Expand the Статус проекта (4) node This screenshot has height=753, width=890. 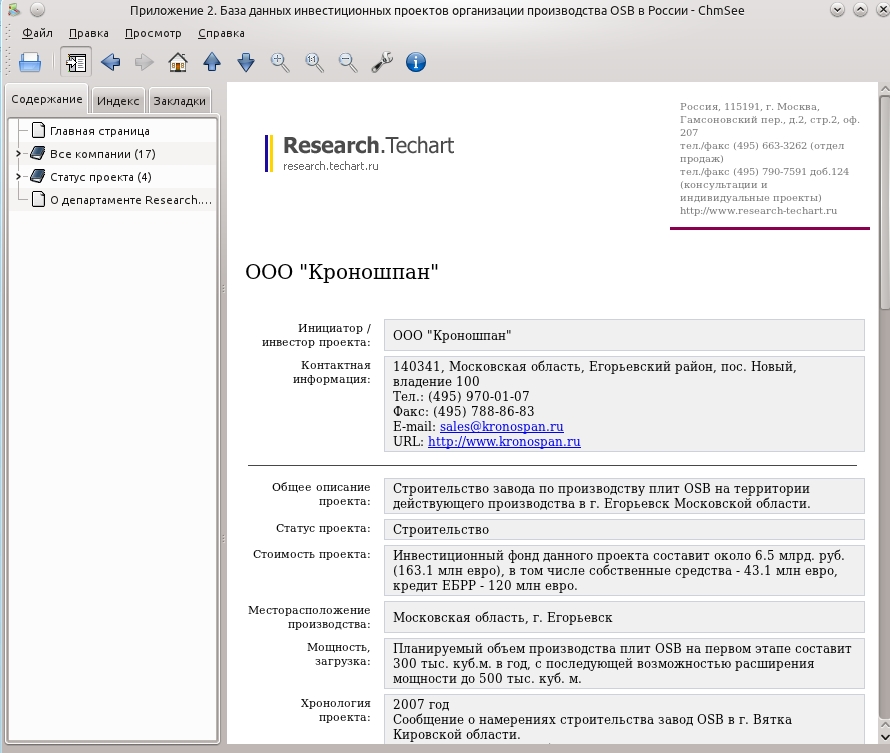18,177
